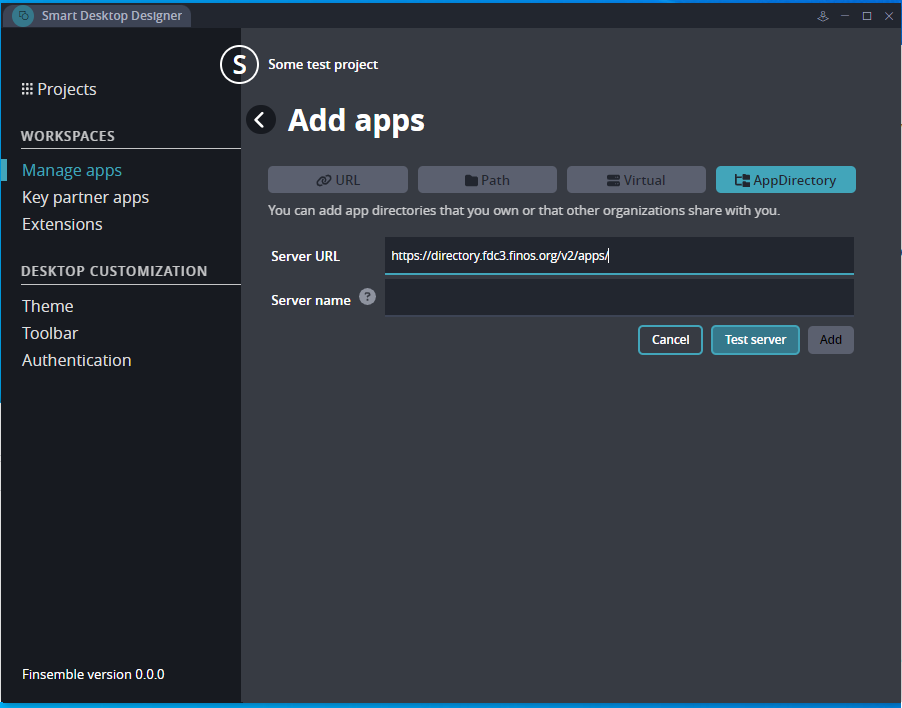Open Manage apps in the sidebar
902x708 pixels.
point(72,170)
